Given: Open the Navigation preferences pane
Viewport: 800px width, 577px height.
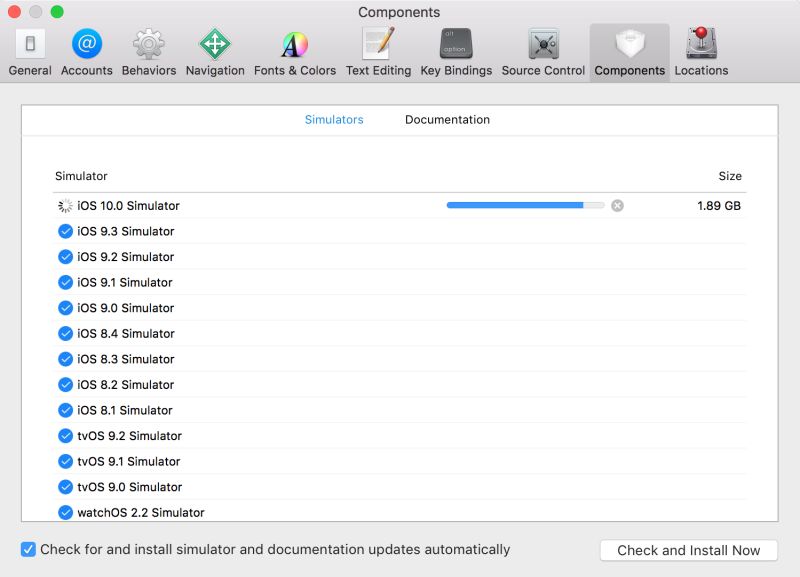Looking at the screenshot, I should click(215, 52).
